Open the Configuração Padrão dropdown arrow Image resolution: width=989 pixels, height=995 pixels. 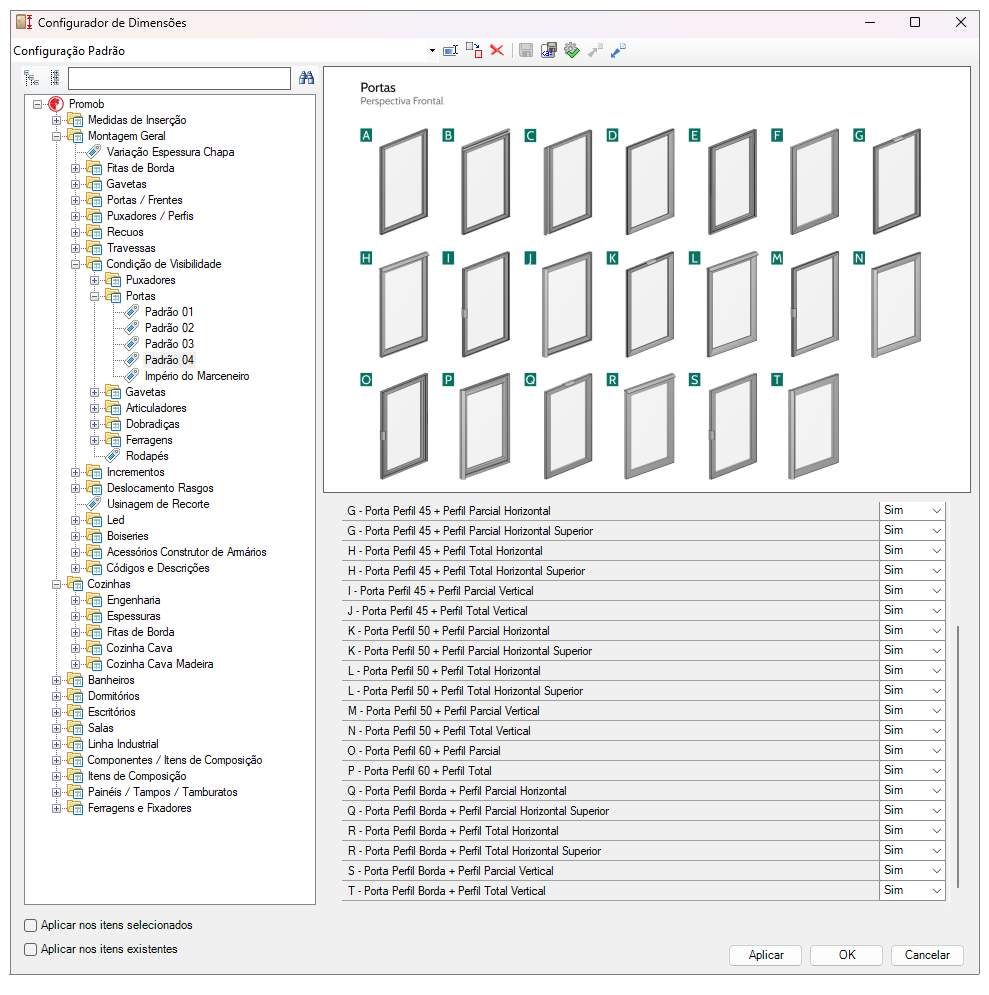click(x=432, y=51)
